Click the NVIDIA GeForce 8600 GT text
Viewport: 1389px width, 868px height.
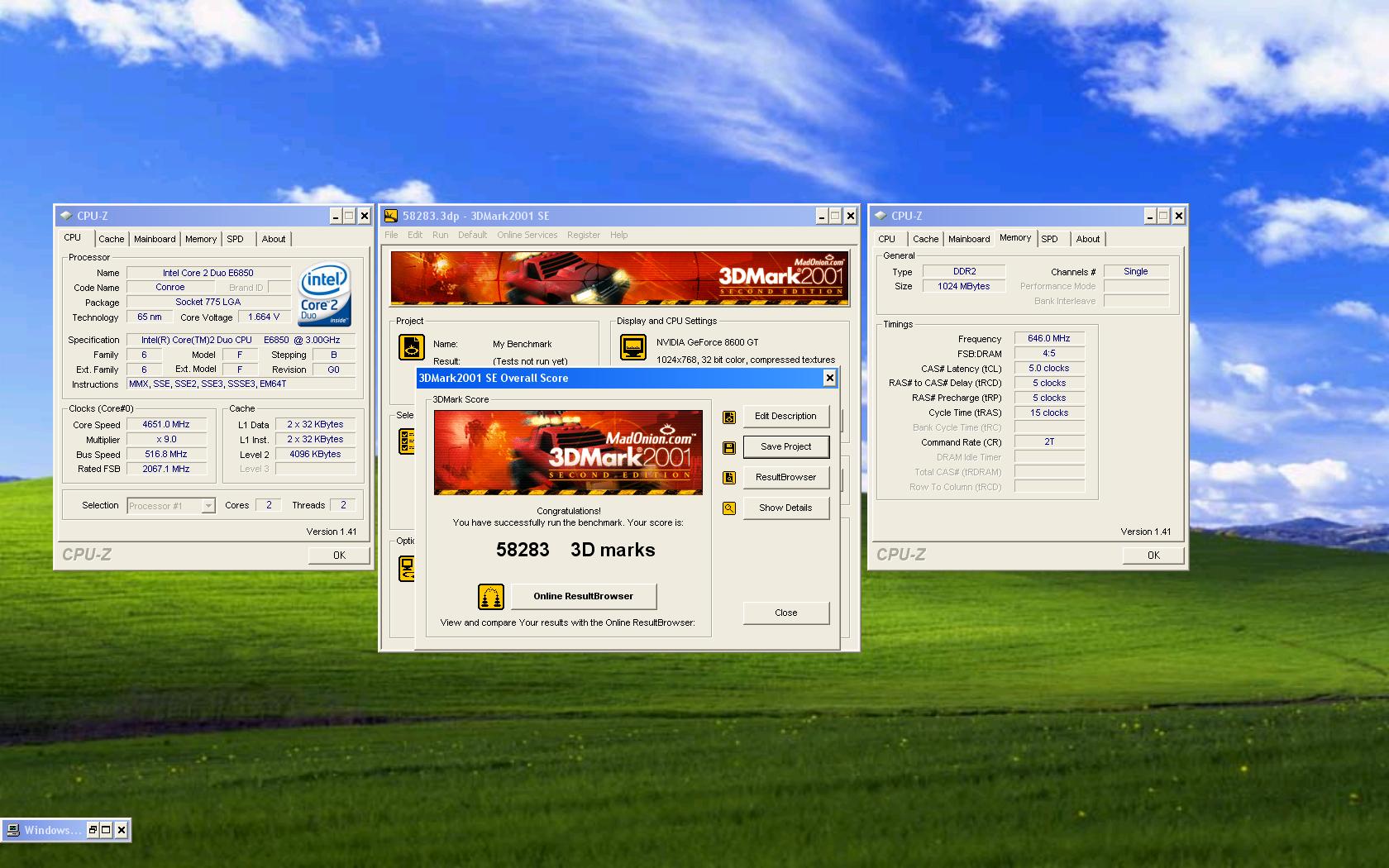(x=708, y=342)
